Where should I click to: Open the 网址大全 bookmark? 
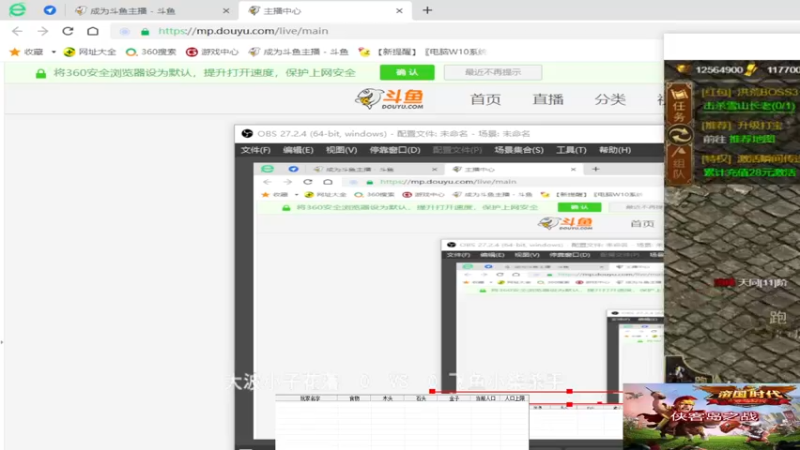[x=89, y=52]
